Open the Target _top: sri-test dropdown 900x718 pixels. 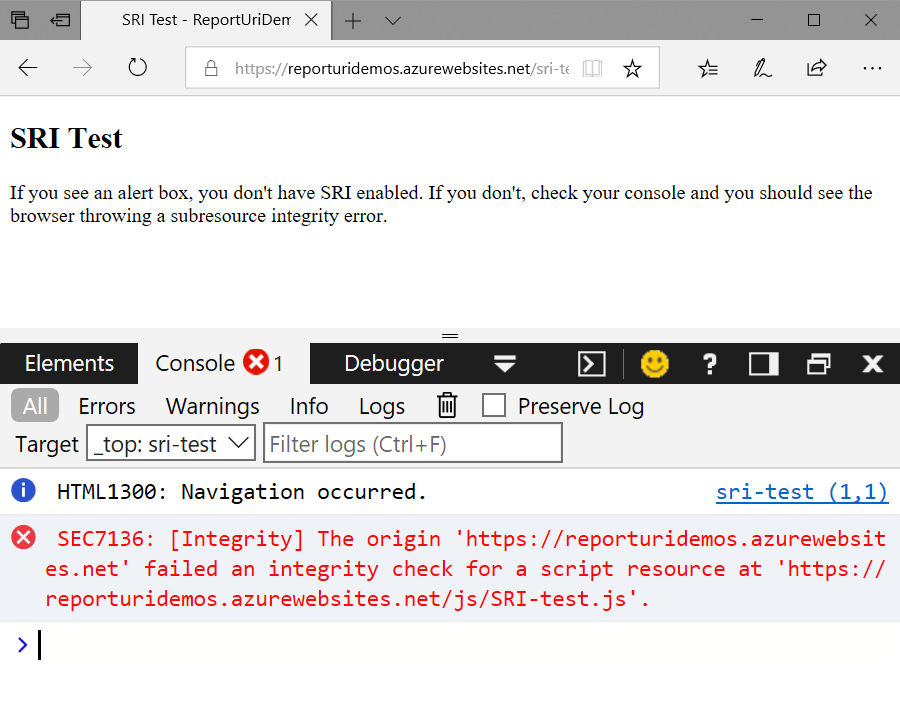pyautogui.click(x=171, y=443)
